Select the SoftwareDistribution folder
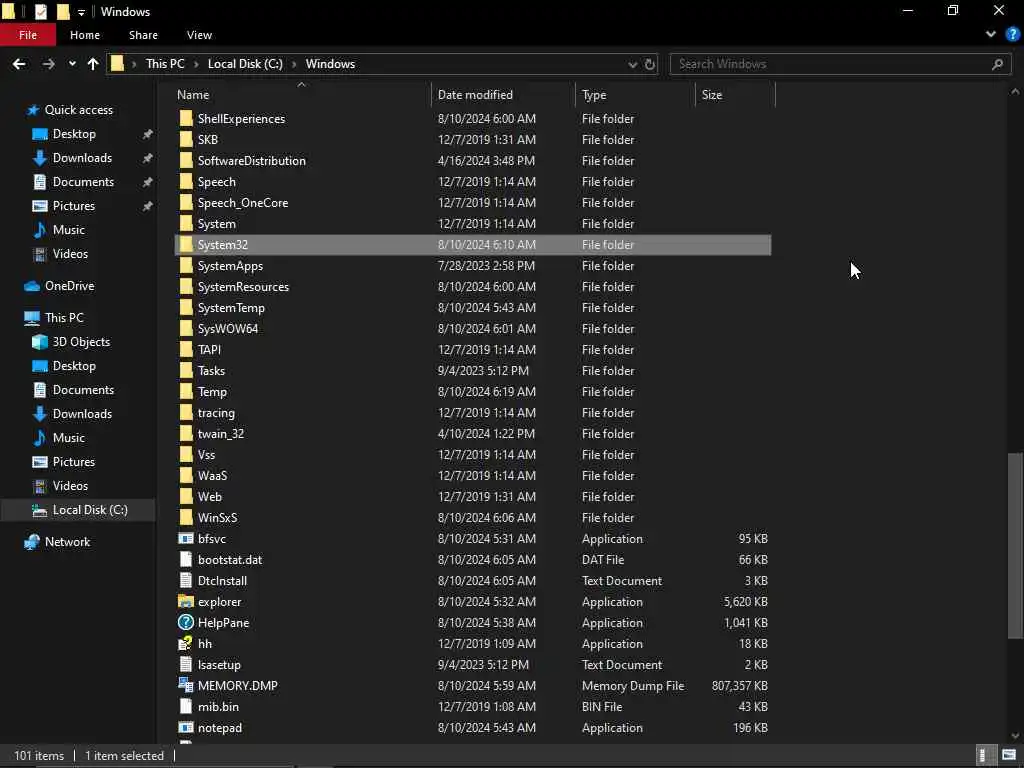Screen dimensions: 1024x768 coord(251,161)
